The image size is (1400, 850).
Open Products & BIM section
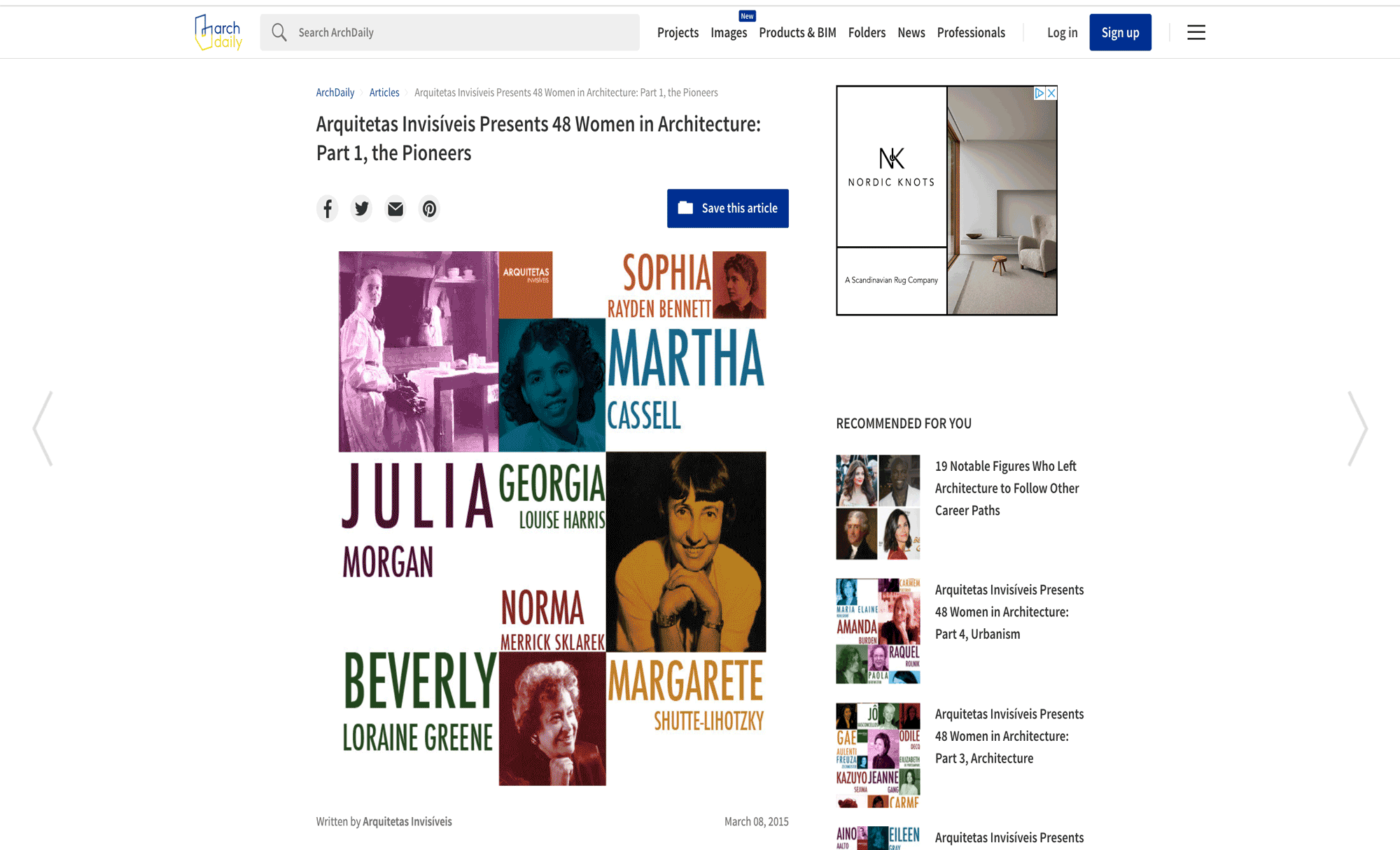pos(797,32)
